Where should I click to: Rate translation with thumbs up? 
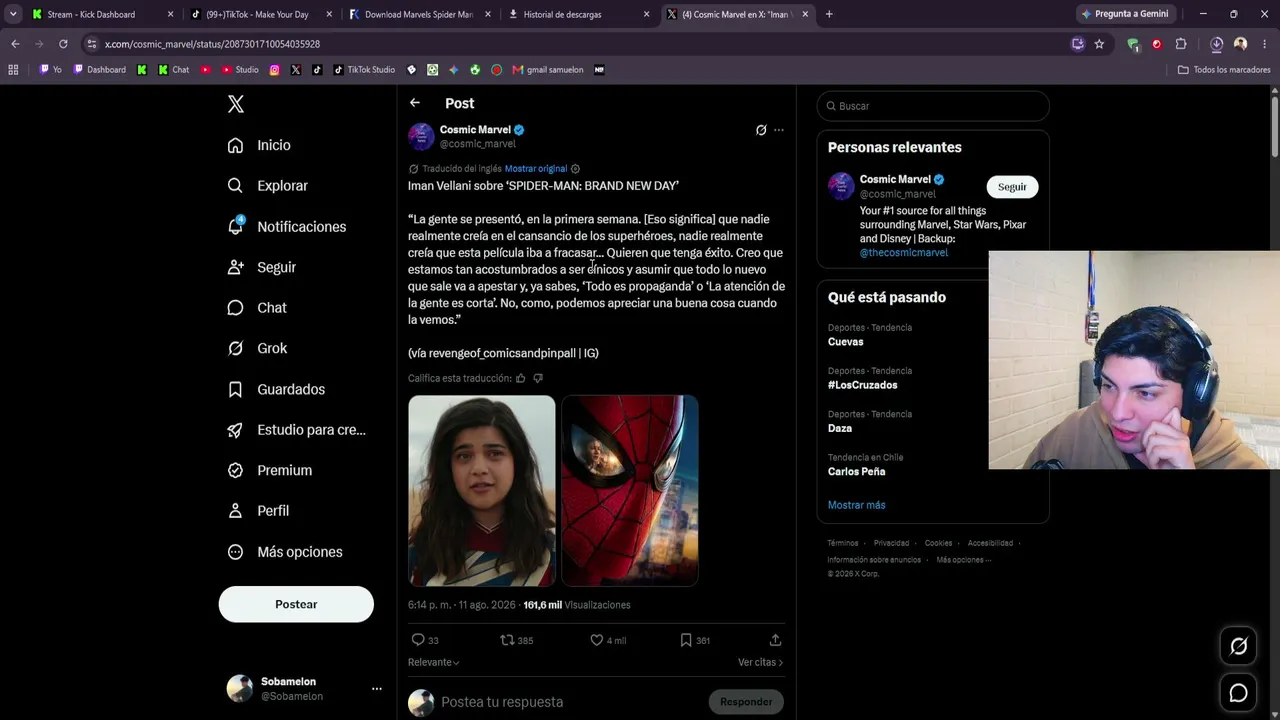tap(520, 378)
